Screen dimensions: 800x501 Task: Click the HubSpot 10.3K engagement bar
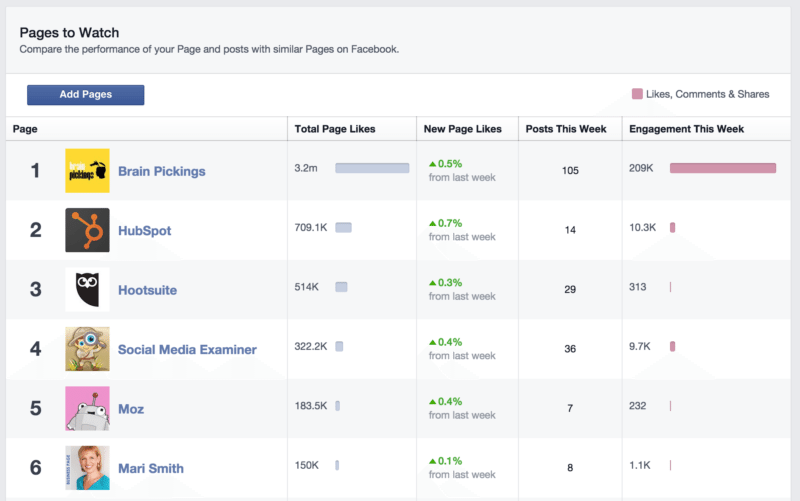click(x=672, y=228)
